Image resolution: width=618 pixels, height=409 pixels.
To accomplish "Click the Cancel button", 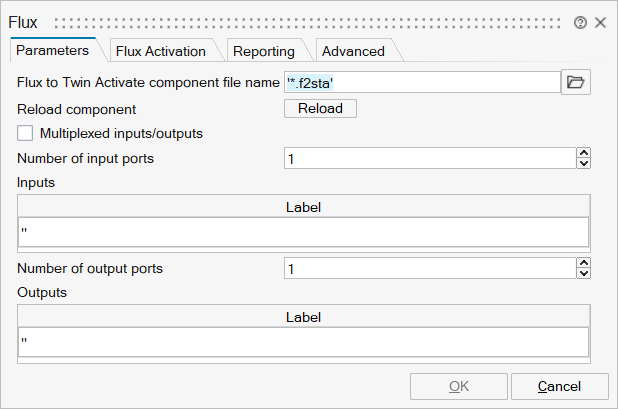I will coord(559,386).
